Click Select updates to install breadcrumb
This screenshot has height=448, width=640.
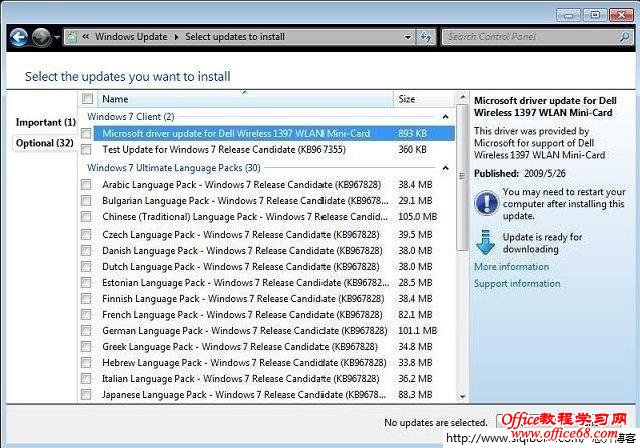[x=235, y=37]
